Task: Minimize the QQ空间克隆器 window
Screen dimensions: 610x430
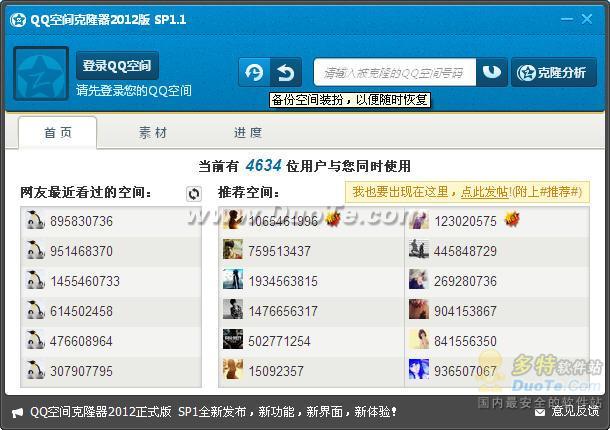Action: [x=567, y=19]
